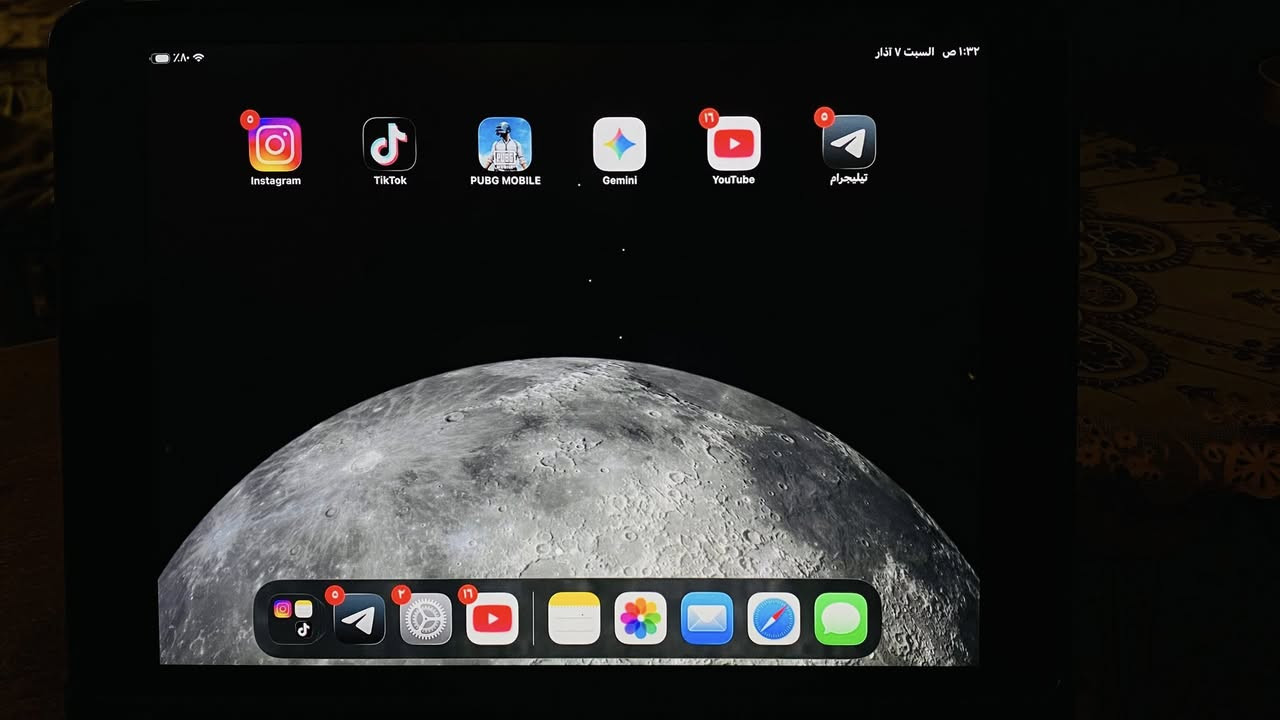
Task: Tap the YouTube icon in the dock
Action: click(492, 620)
